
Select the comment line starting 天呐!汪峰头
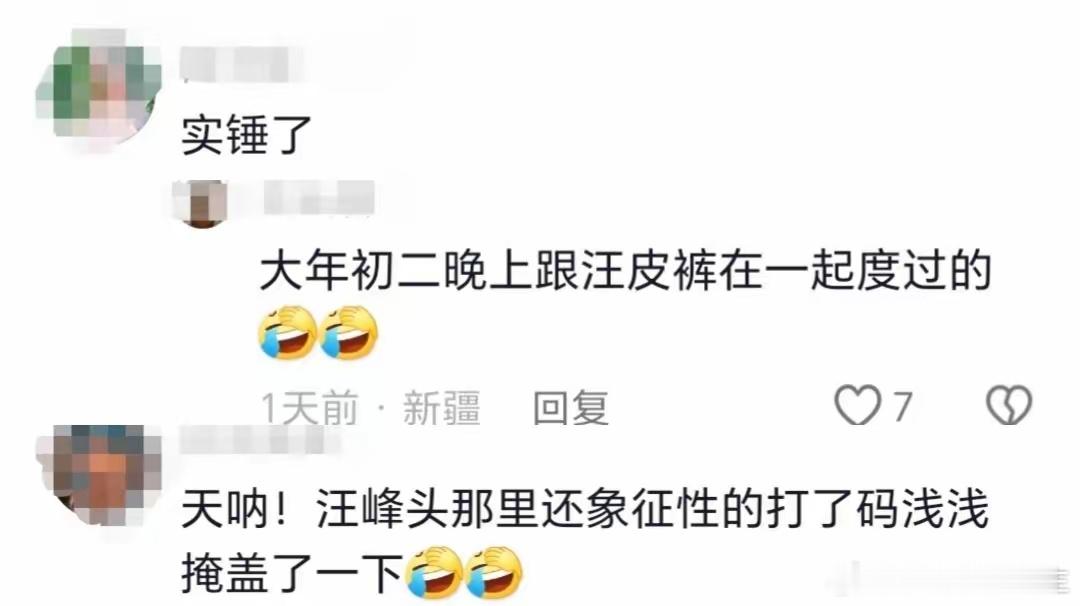tap(585, 510)
